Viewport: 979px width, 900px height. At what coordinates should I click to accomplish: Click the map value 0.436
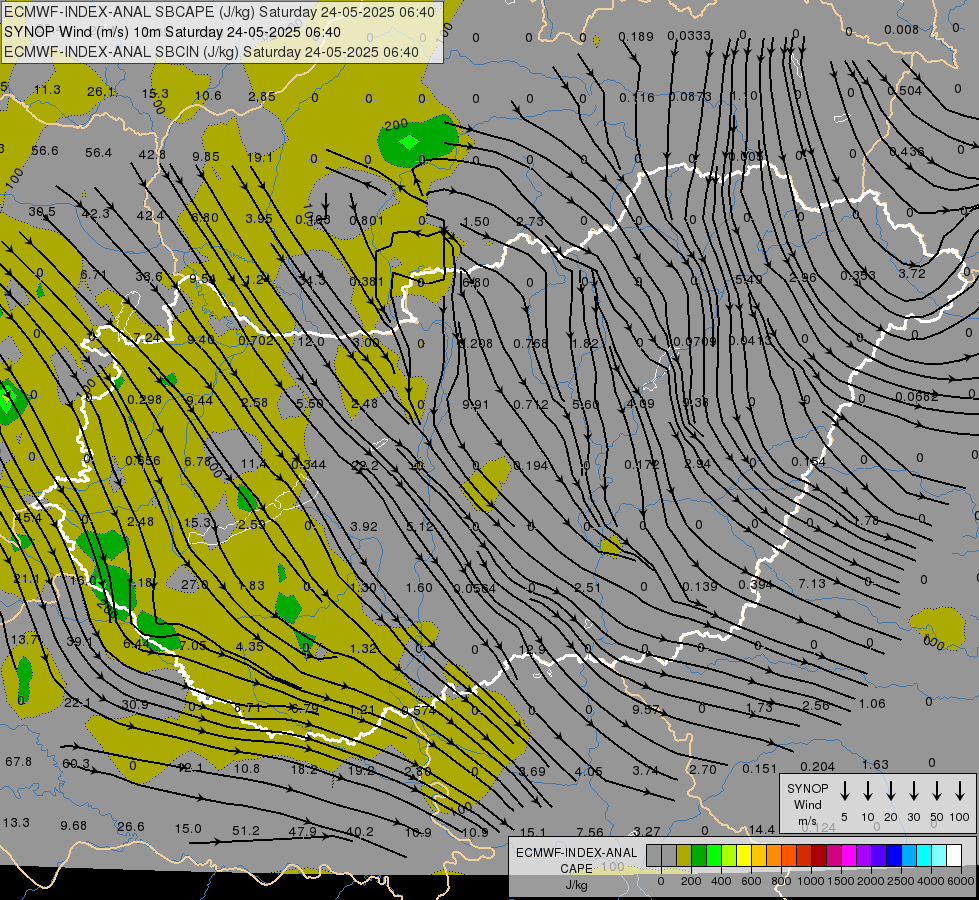907,151
